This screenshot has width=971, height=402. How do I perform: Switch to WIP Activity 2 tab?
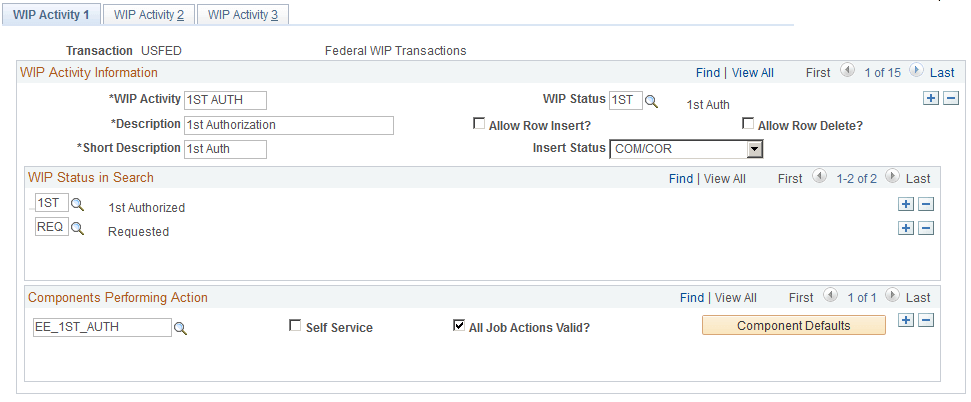[x=149, y=15]
